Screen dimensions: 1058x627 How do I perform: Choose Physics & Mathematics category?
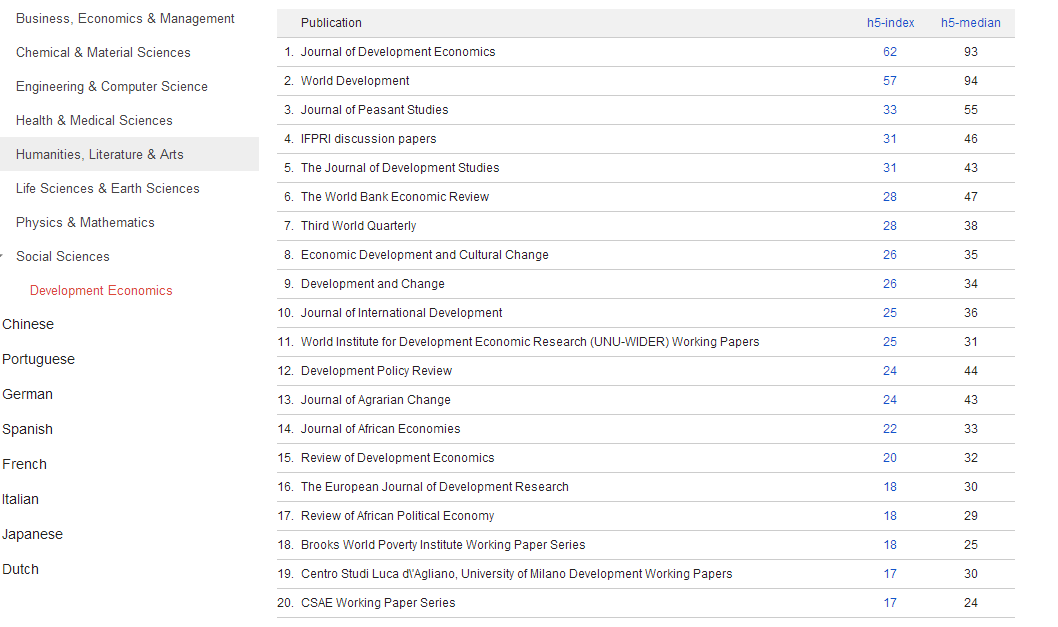85,223
